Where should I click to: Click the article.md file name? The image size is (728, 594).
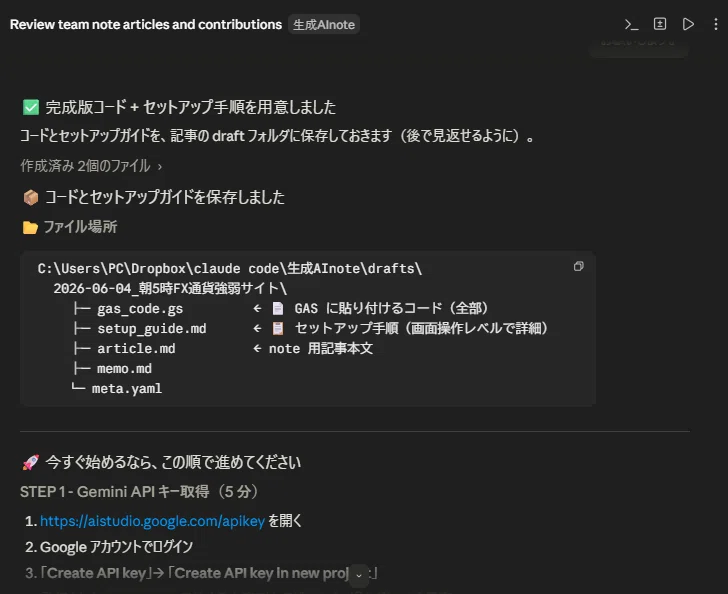(x=136, y=349)
